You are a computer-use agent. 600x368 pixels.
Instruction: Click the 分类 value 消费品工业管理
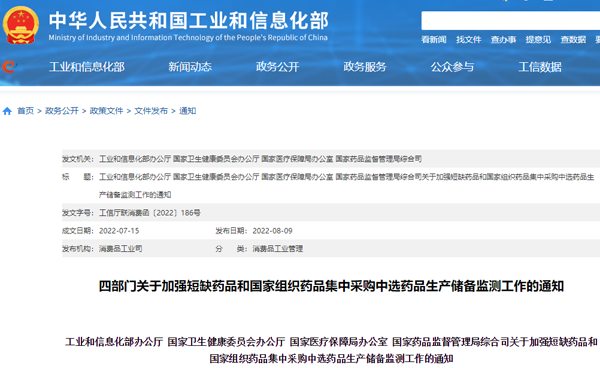click(x=277, y=249)
